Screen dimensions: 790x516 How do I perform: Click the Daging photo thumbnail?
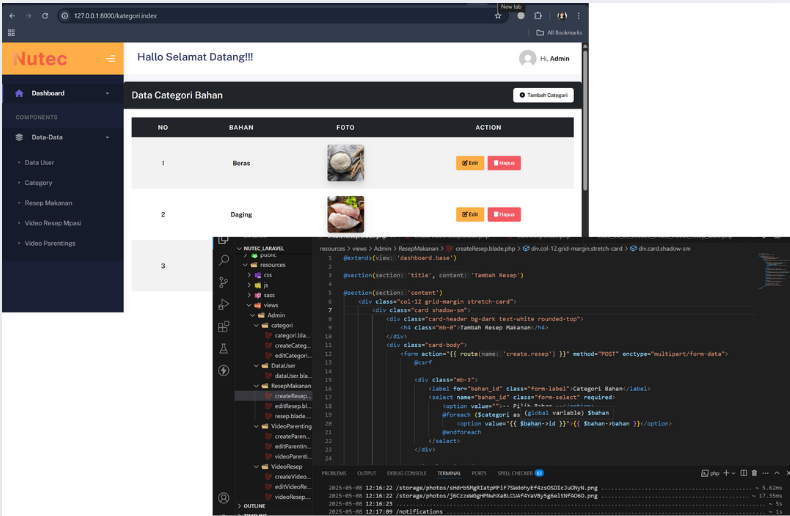click(346, 214)
